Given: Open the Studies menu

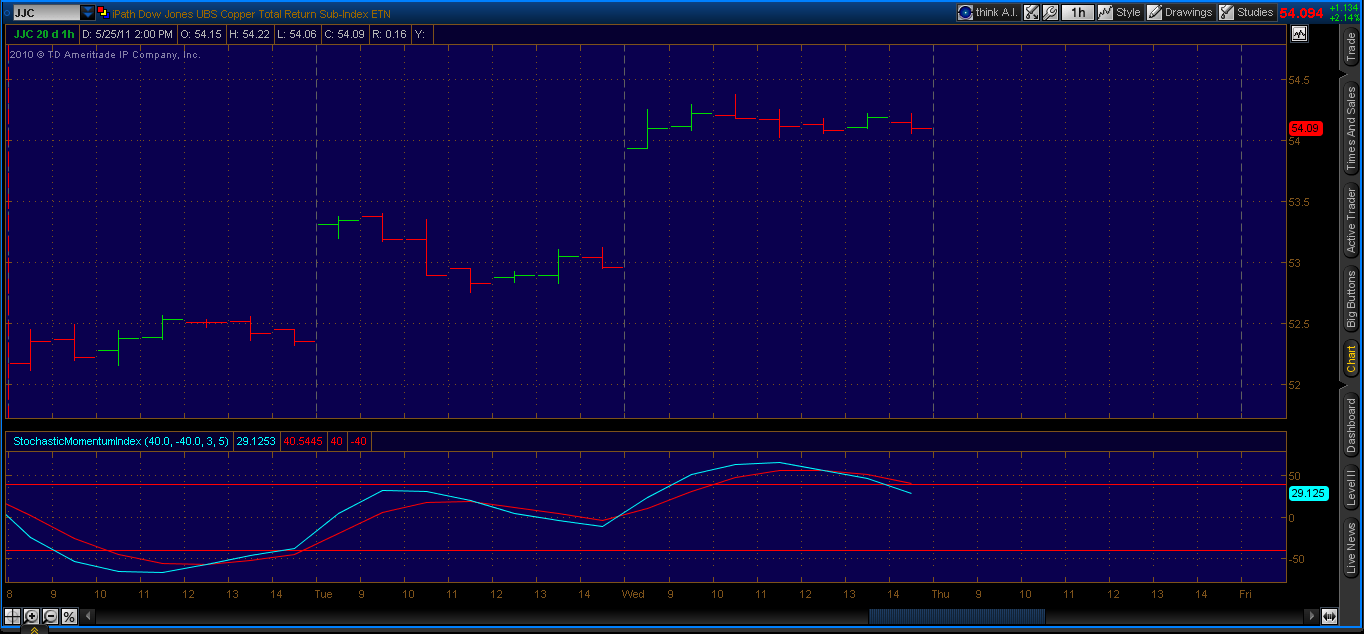Looking at the screenshot, I should point(1246,12).
